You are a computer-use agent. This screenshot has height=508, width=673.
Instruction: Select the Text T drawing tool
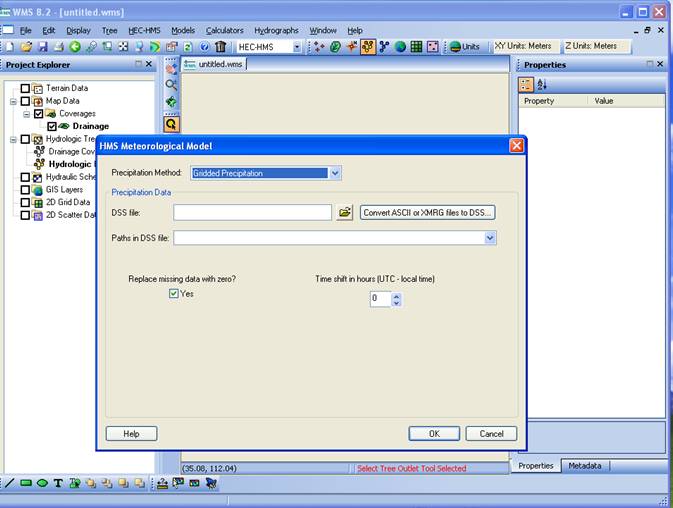pyautogui.click(x=58, y=483)
